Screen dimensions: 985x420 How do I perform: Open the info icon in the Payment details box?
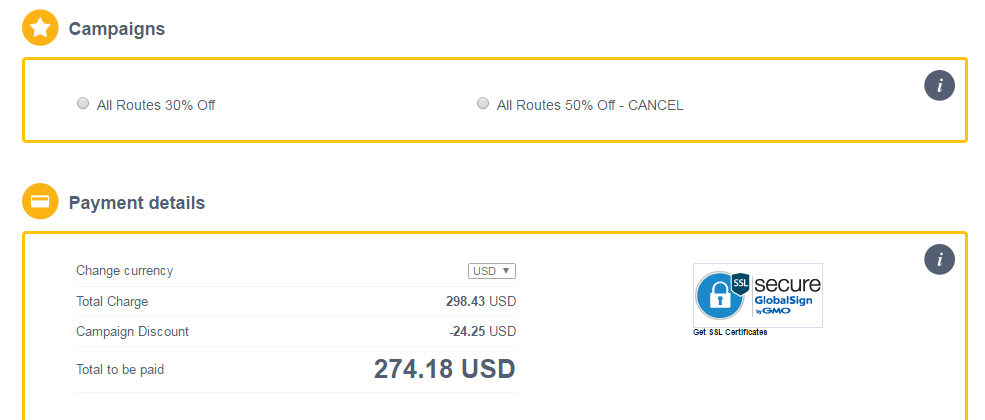pyautogui.click(x=939, y=260)
